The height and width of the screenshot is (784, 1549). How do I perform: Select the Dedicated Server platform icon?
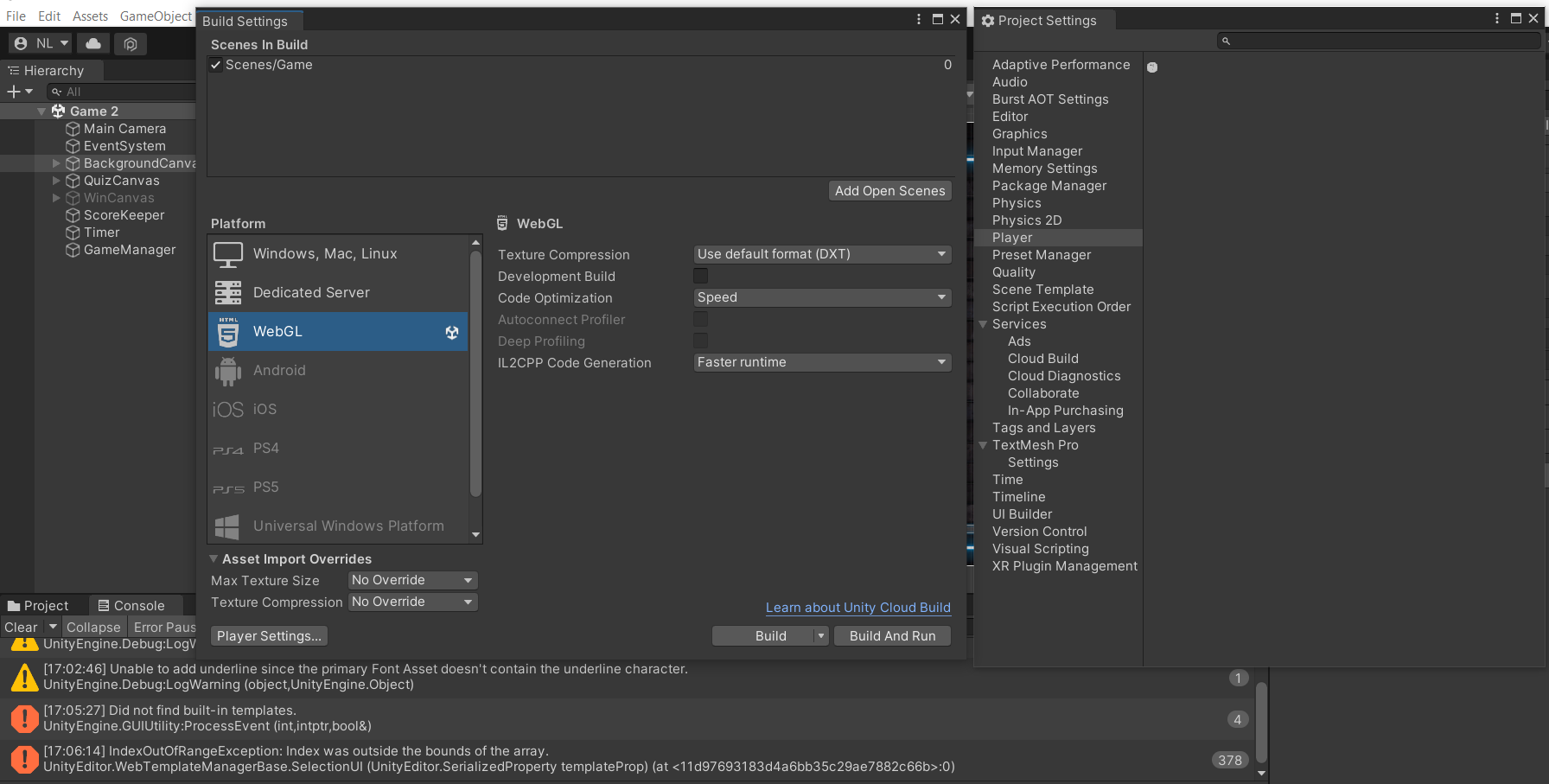[x=228, y=293]
